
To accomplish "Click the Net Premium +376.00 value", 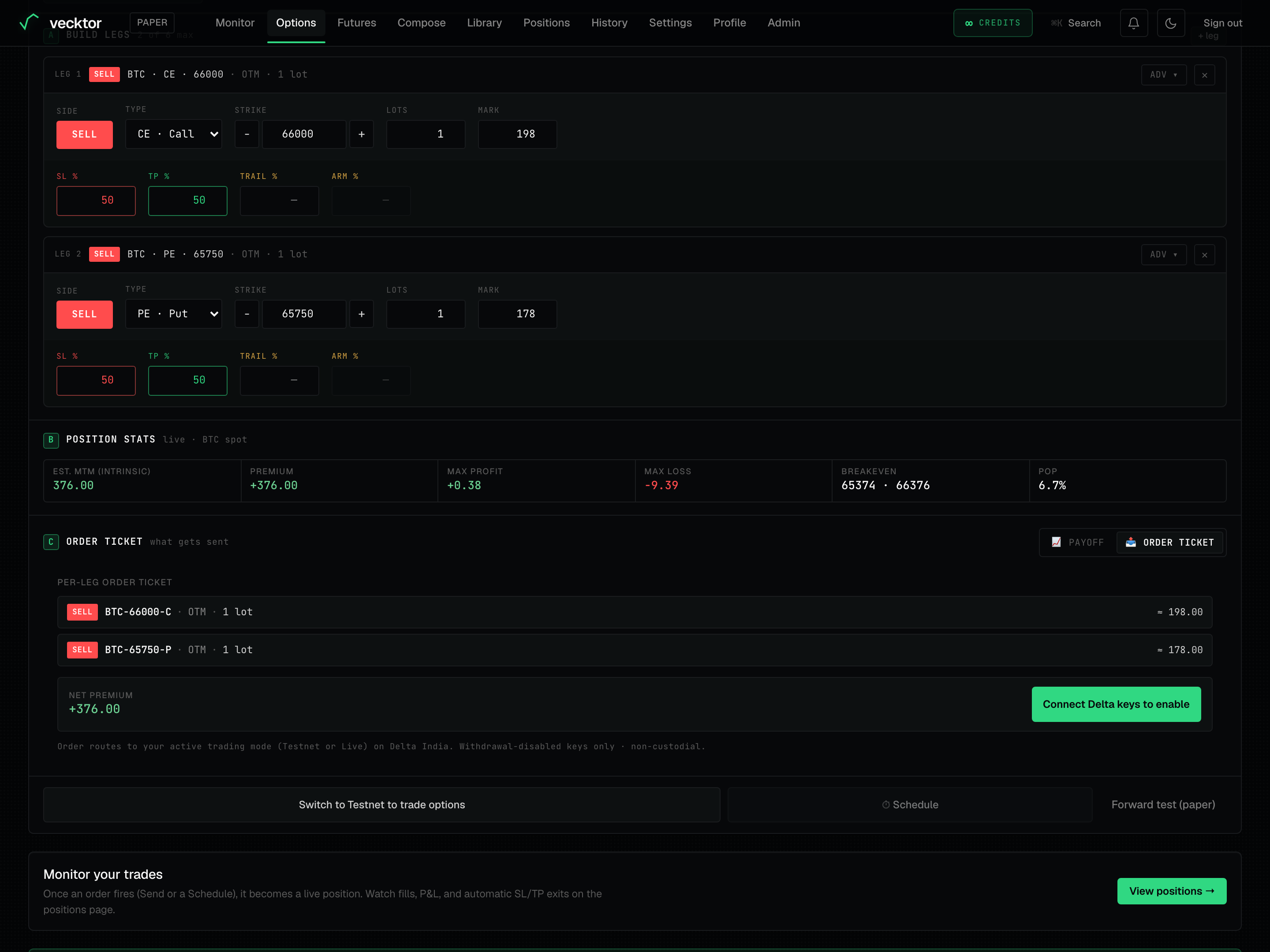I will click(x=94, y=709).
